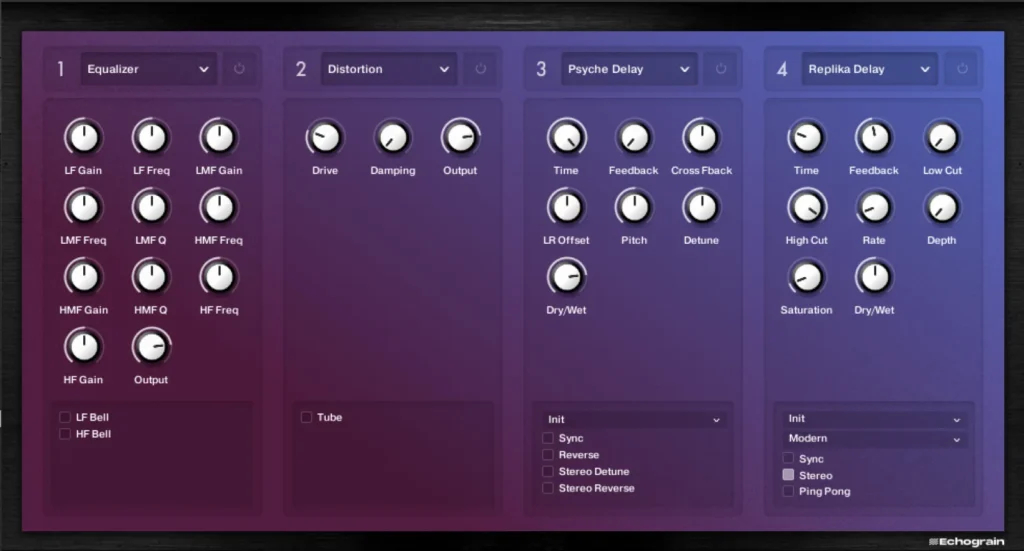This screenshot has height=551, width=1024.
Task: Click the Drive knob in Distortion
Action: click(325, 138)
